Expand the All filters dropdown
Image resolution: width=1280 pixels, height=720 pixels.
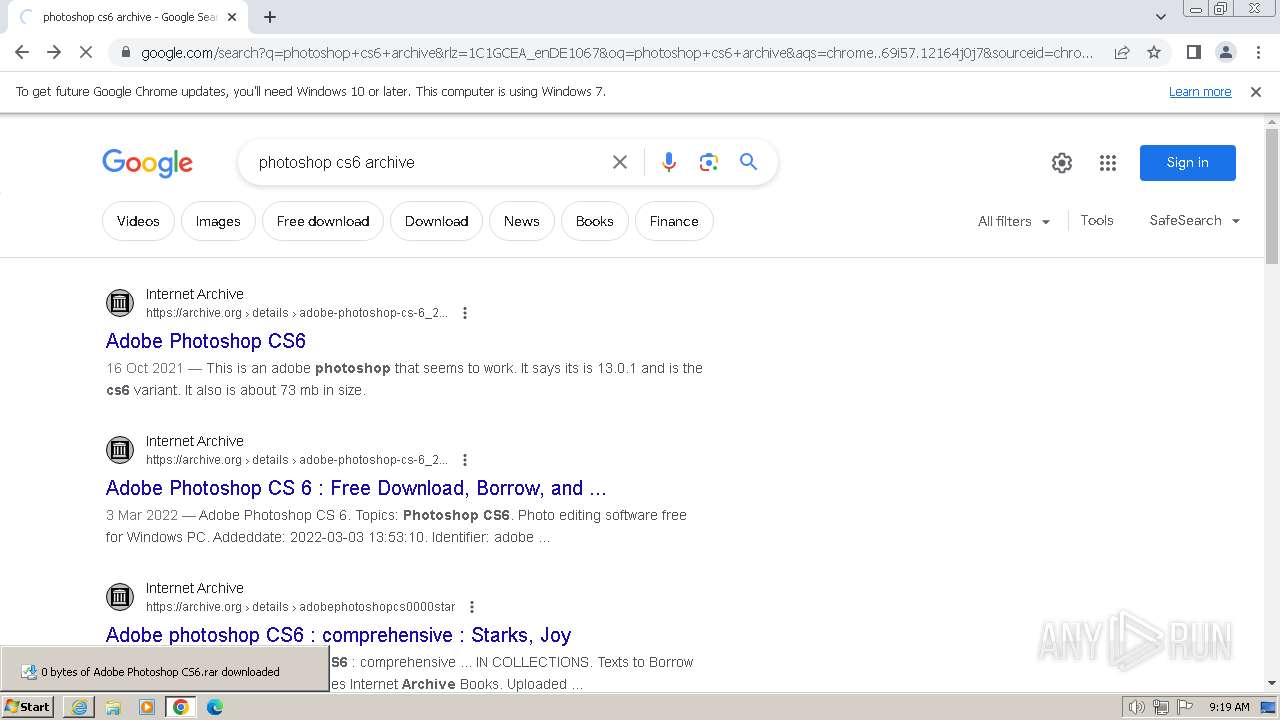pos(1014,221)
